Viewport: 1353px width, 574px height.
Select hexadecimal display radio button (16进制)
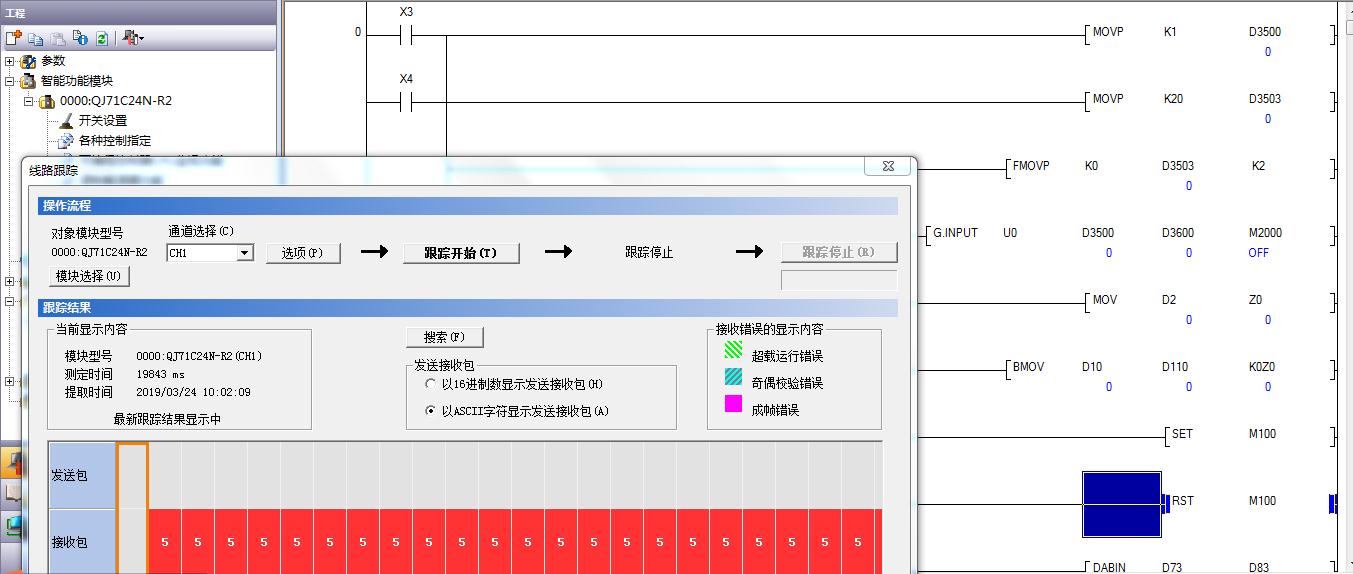pos(431,384)
